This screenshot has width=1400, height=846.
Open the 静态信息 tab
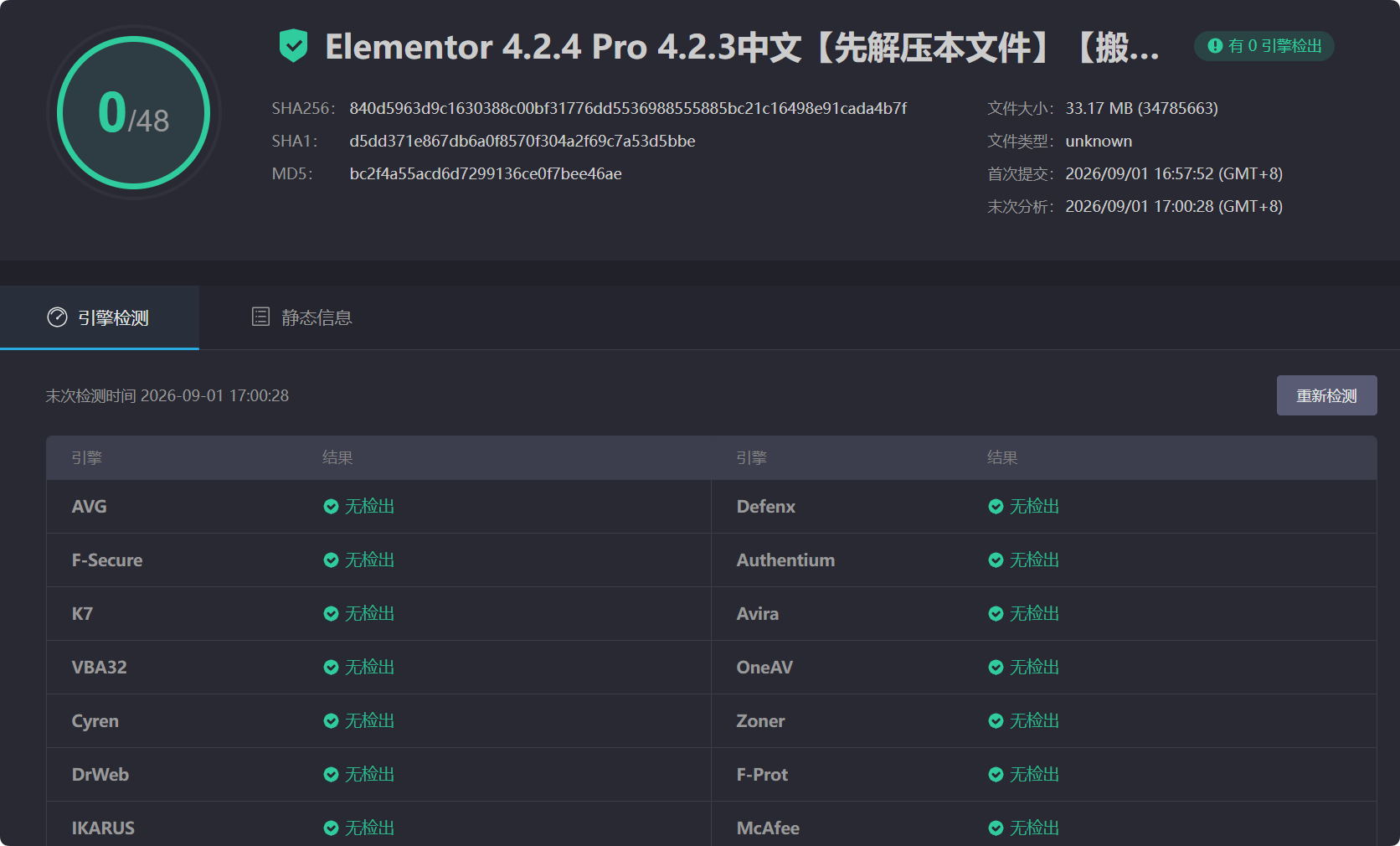pos(301,317)
